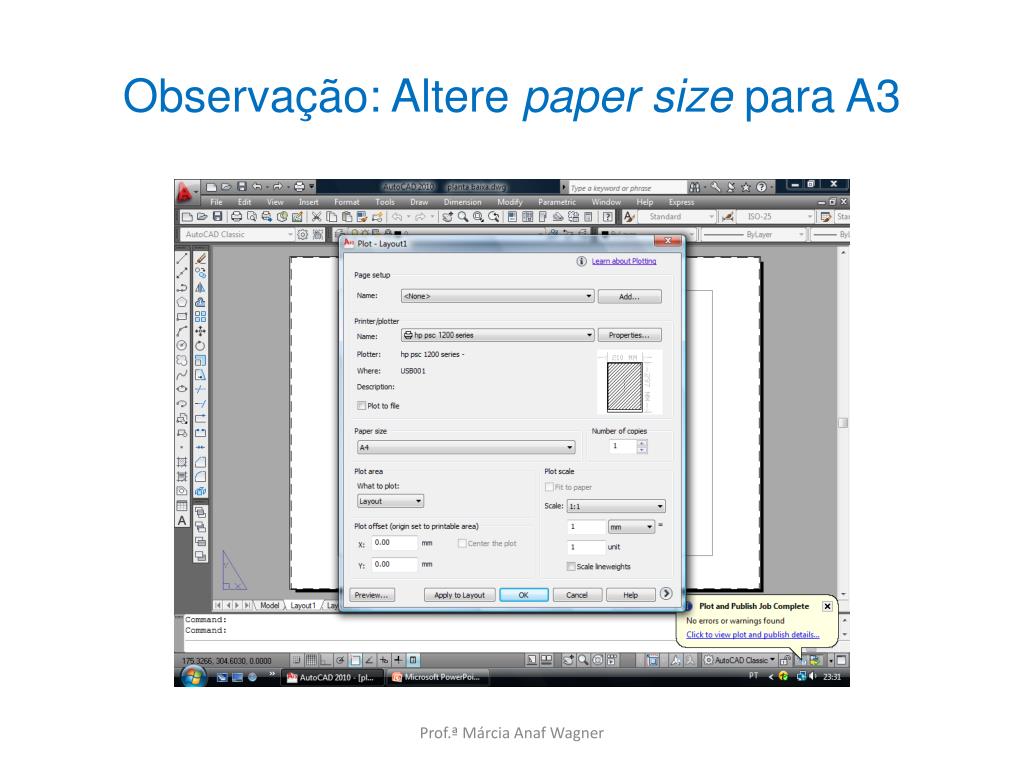Open the mm units dropdown
The height and width of the screenshot is (768, 1024).
tap(631, 526)
